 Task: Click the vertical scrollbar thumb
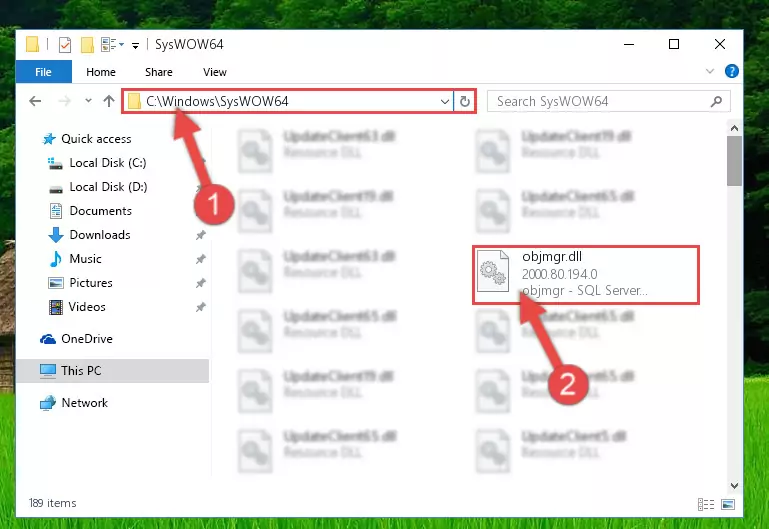734,161
